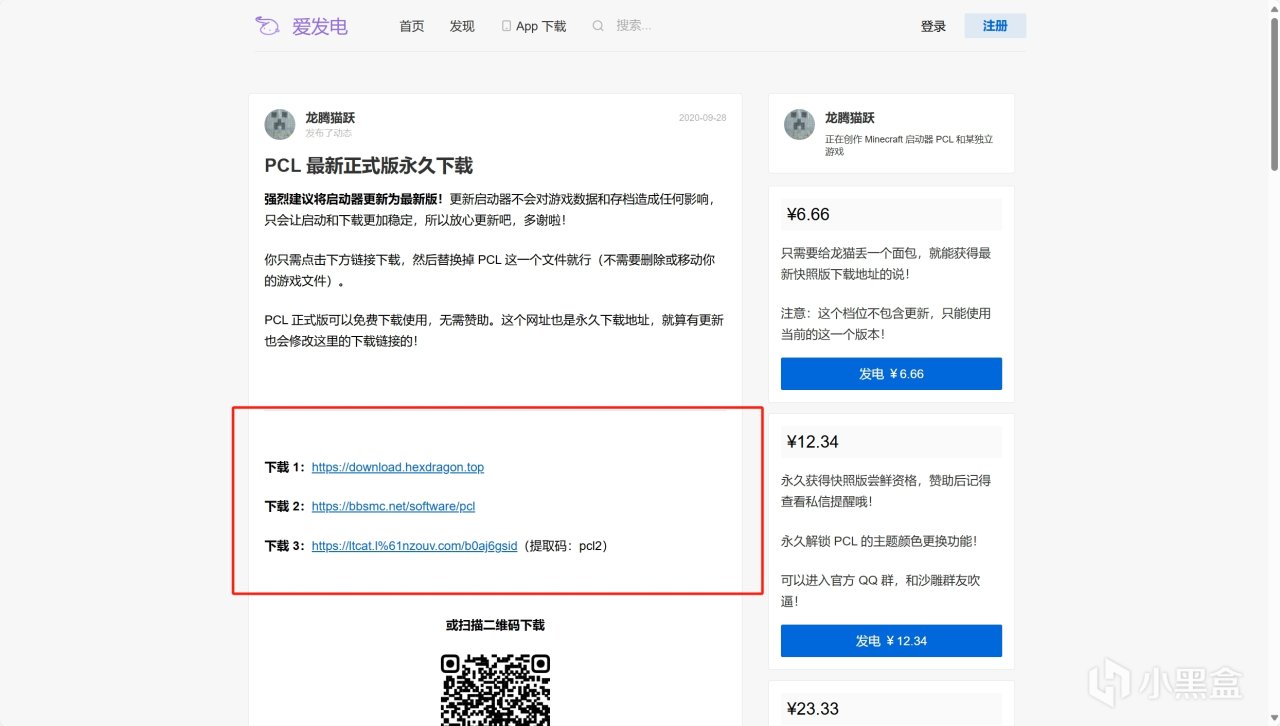
Task: Click the phone icon beside App 下载
Action: coord(506,26)
